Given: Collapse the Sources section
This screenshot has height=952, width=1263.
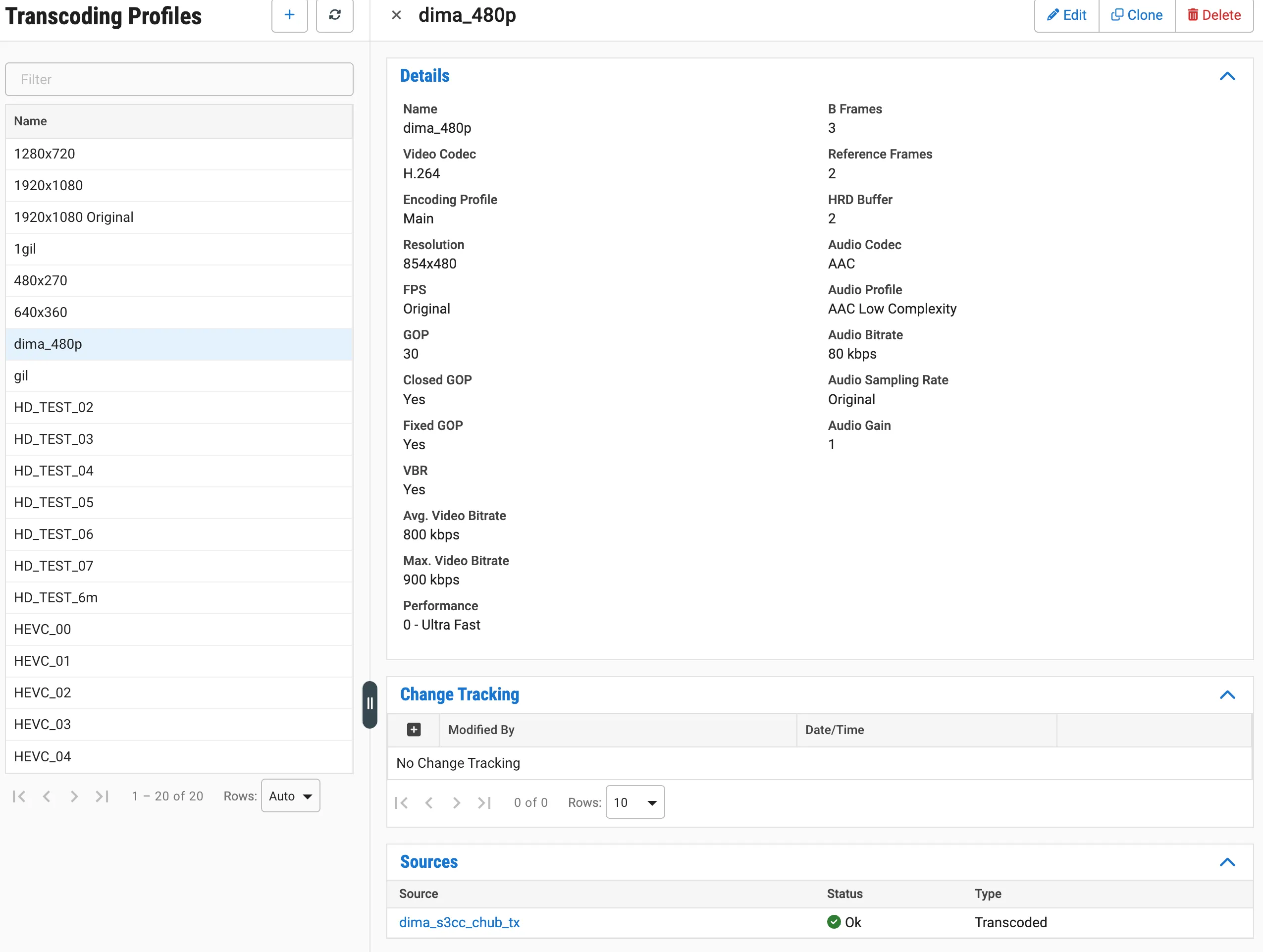Looking at the screenshot, I should 1227,862.
